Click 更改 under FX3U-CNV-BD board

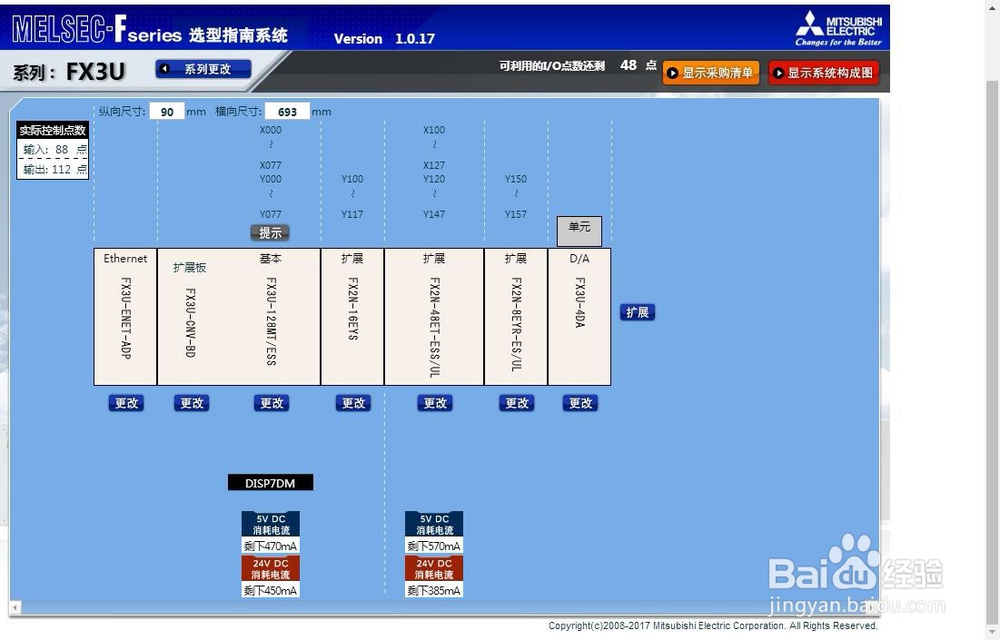(x=191, y=403)
